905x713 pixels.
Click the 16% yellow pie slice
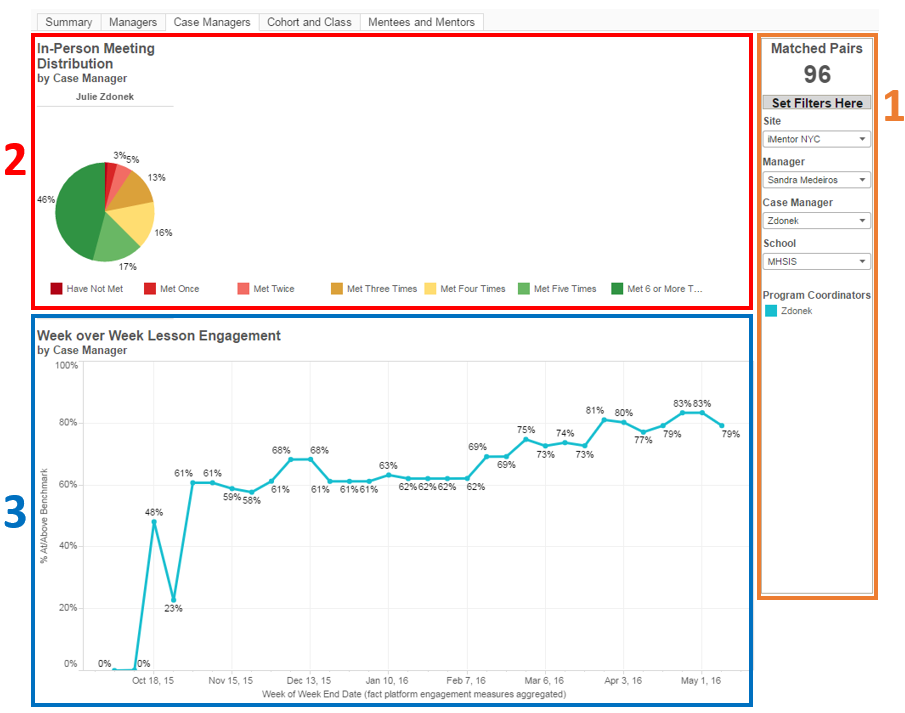click(134, 222)
